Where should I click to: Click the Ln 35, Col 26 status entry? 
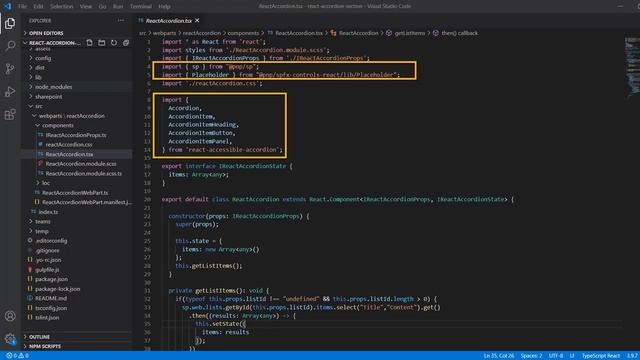(x=498, y=356)
